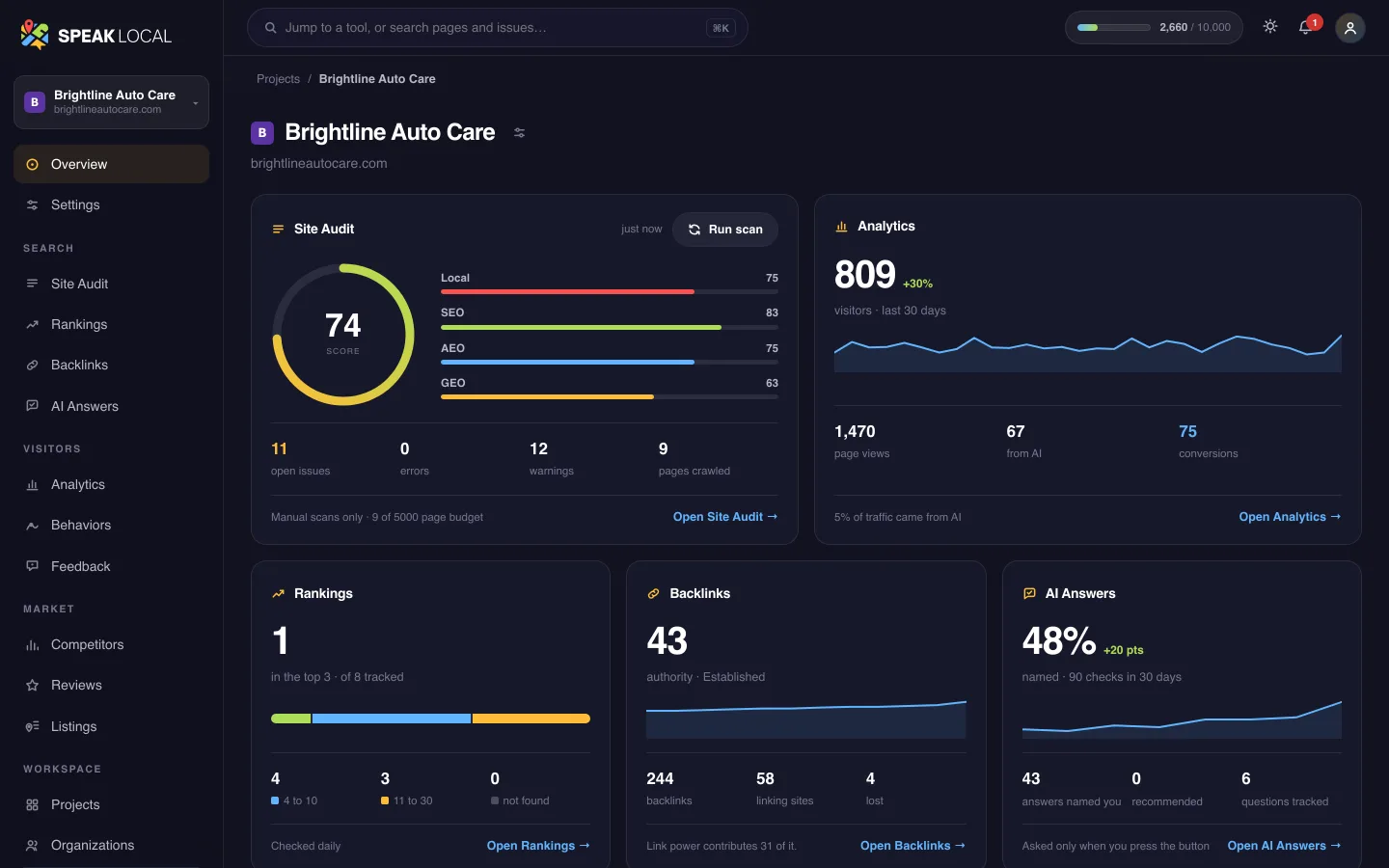
Task: Click the Local score progress bar
Action: [x=610, y=291]
